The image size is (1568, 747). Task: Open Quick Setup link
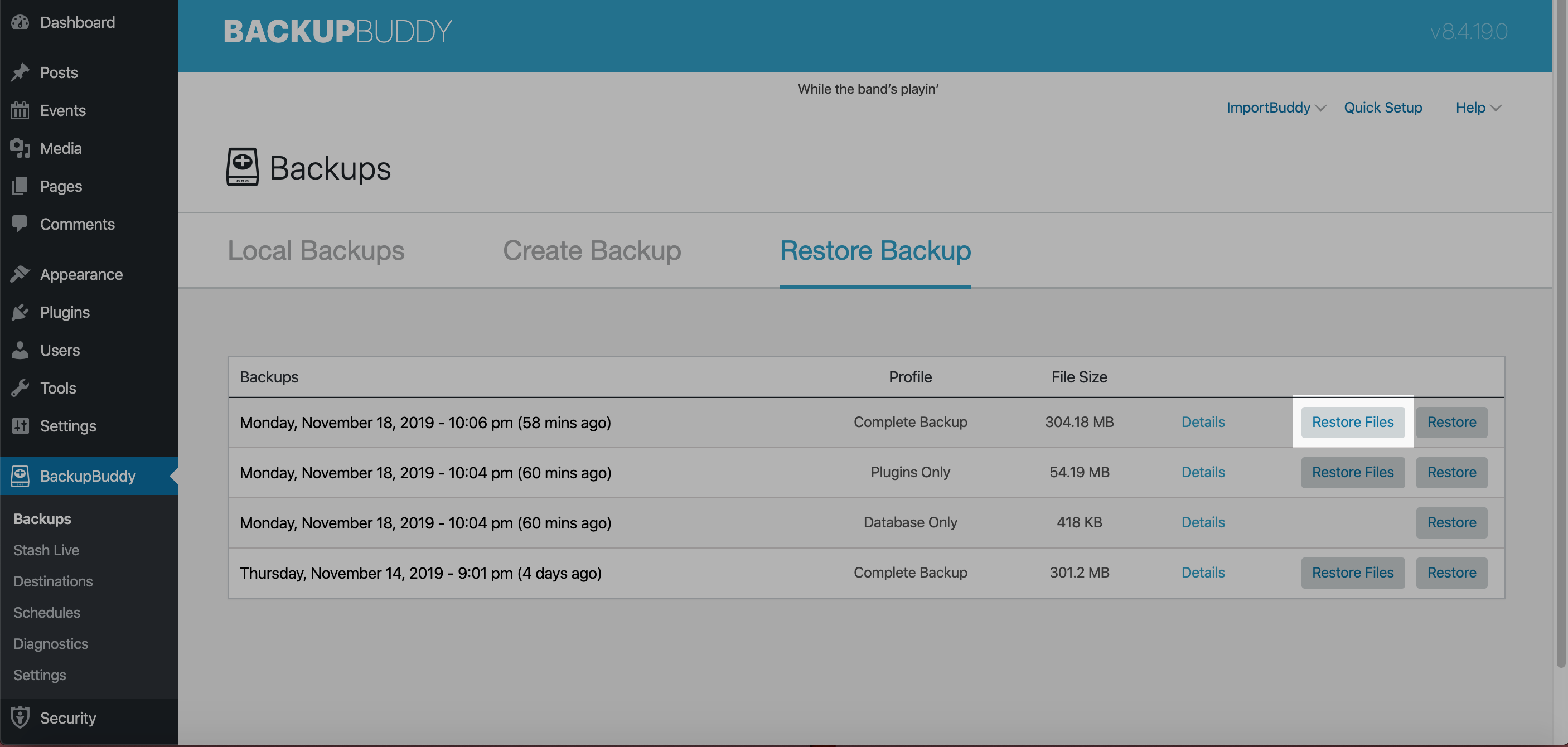tap(1383, 108)
